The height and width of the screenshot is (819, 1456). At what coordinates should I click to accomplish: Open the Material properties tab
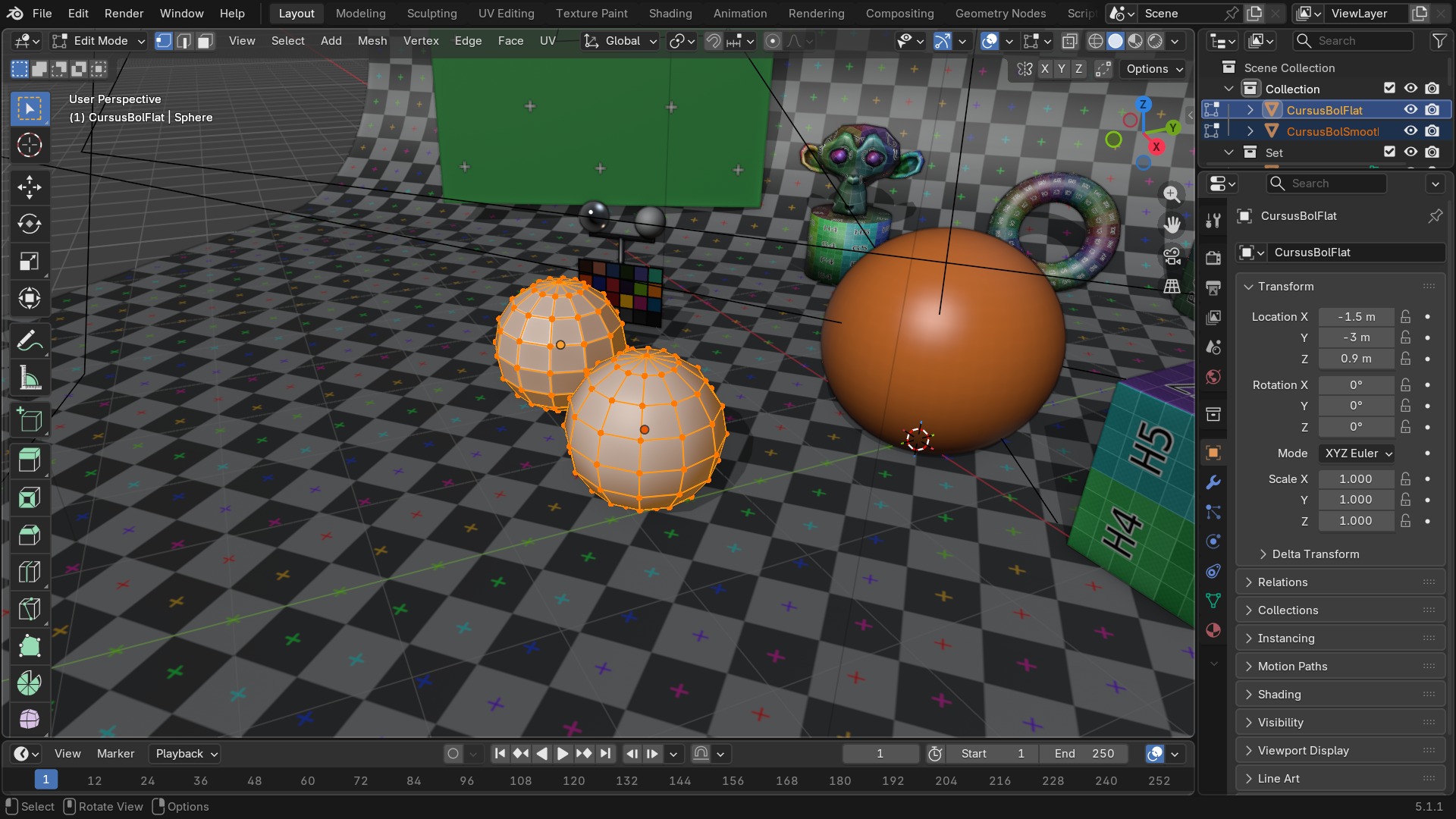1213,630
